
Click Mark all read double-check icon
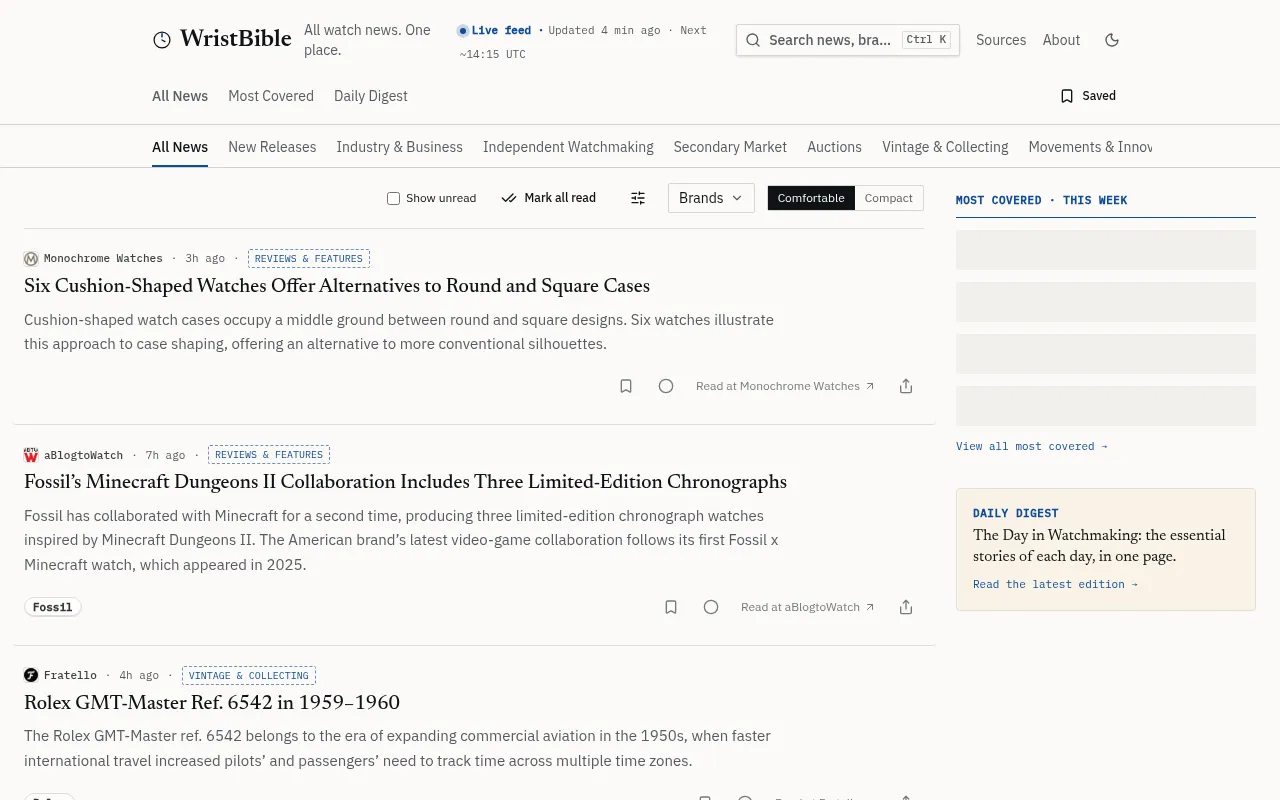[x=509, y=198]
